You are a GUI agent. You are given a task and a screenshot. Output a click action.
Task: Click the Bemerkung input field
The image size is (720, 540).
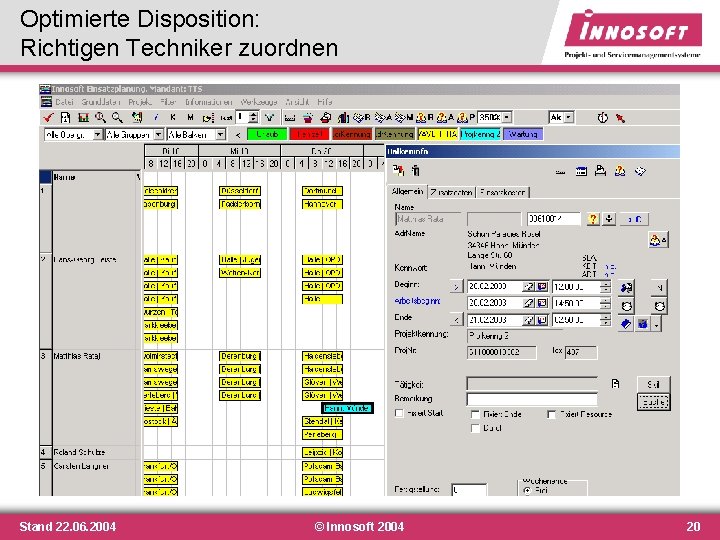point(532,399)
